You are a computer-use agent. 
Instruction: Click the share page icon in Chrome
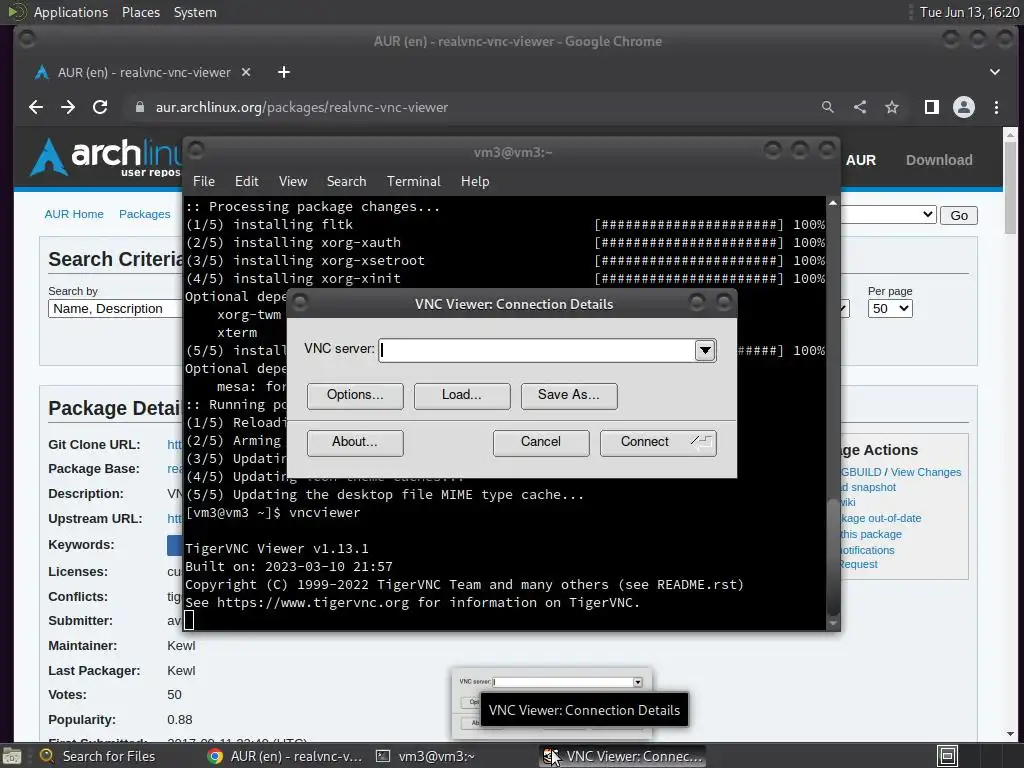(x=860, y=107)
